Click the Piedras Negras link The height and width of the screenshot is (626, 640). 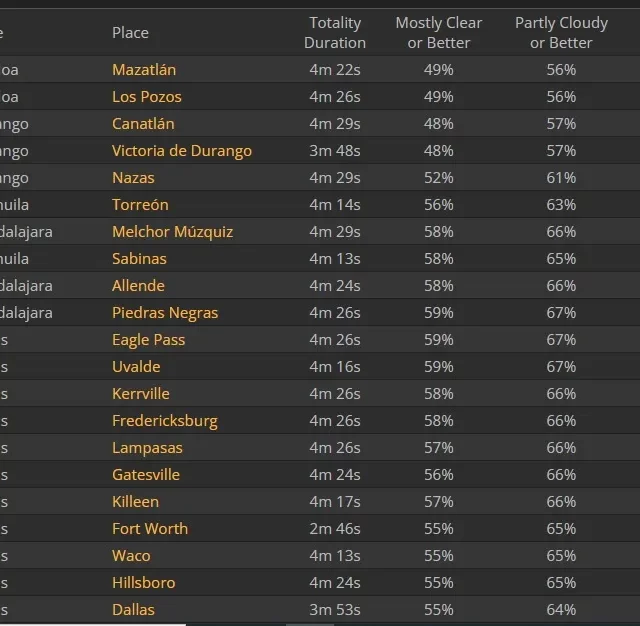coord(165,313)
